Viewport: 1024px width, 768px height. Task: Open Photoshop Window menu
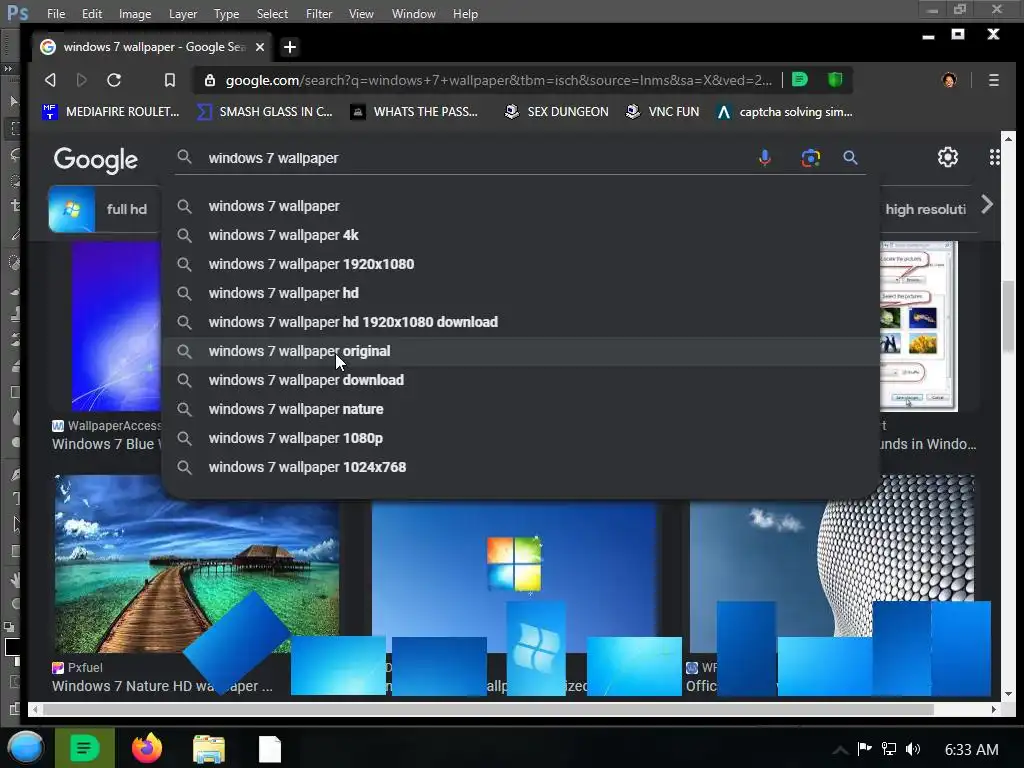click(413, 14)
